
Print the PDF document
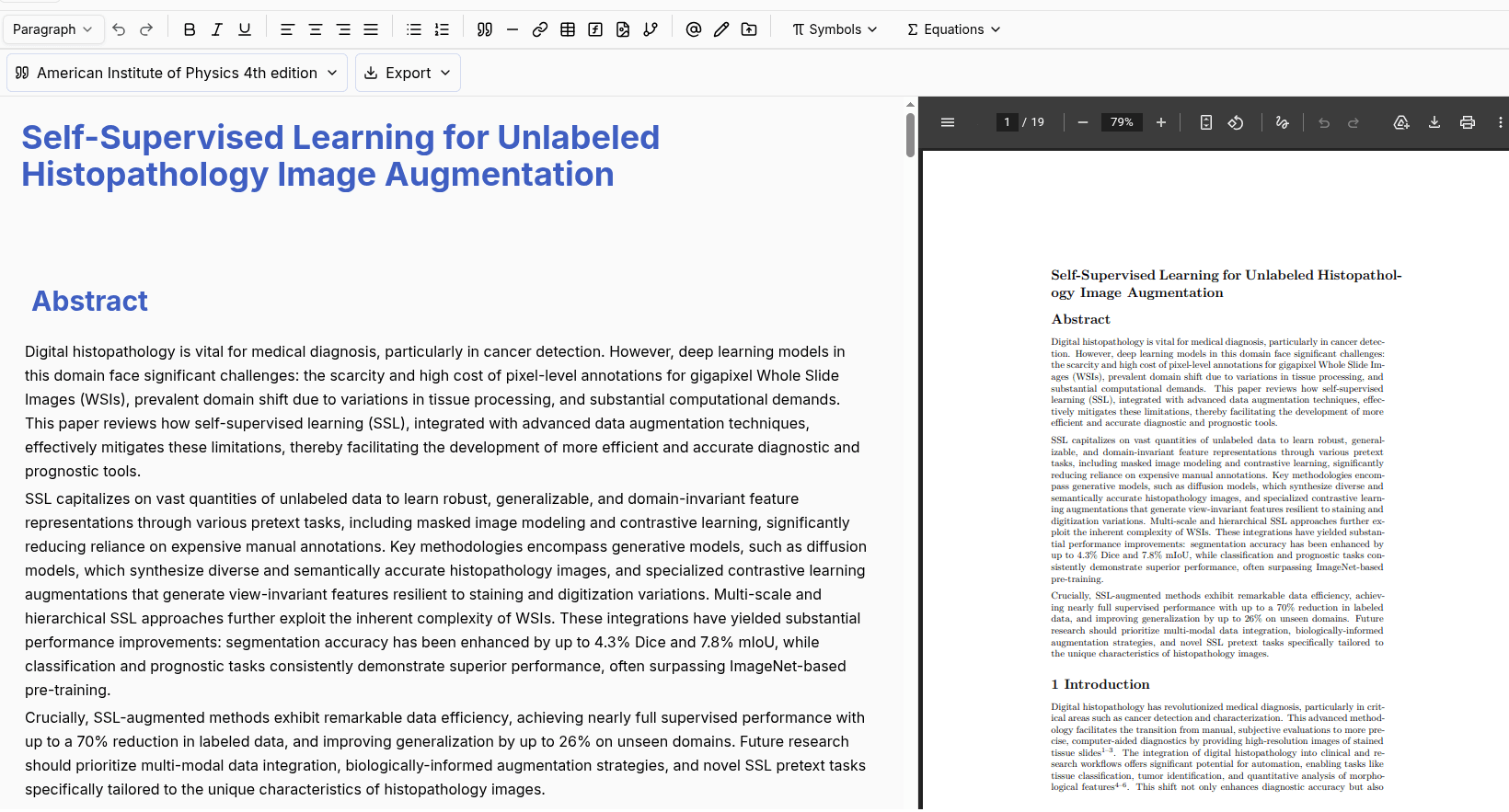coord(1468,122)
